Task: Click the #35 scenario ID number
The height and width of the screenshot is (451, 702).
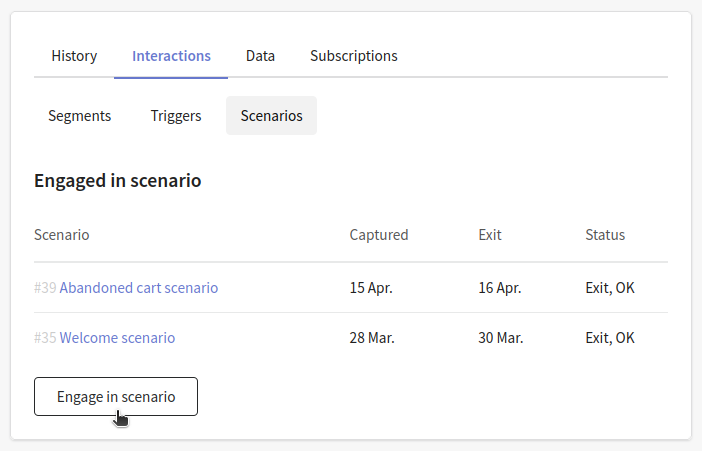Action: tap(45, 338)
